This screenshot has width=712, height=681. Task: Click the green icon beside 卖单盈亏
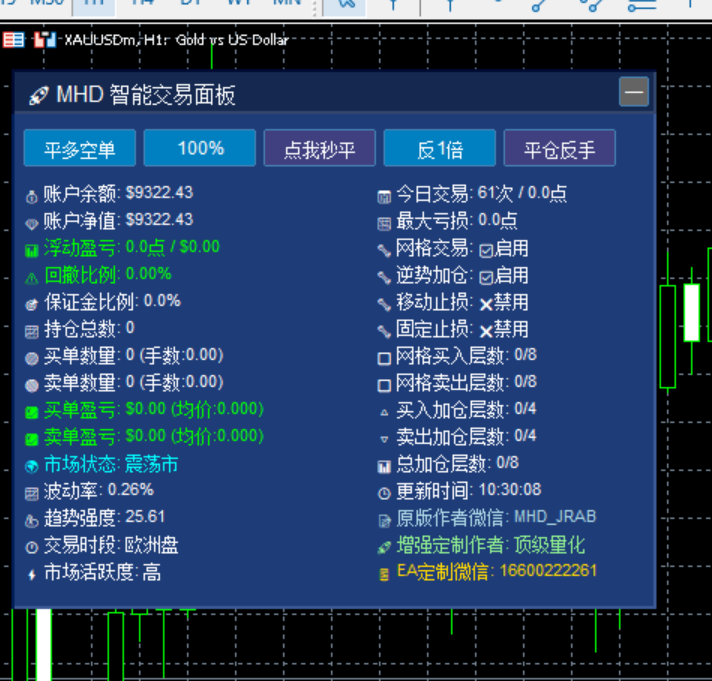pyautogui.click(x=32, y=439)
